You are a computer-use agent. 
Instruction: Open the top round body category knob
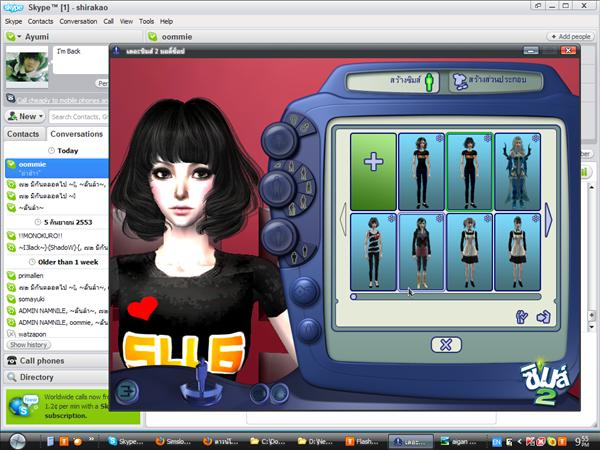[279, 140]
